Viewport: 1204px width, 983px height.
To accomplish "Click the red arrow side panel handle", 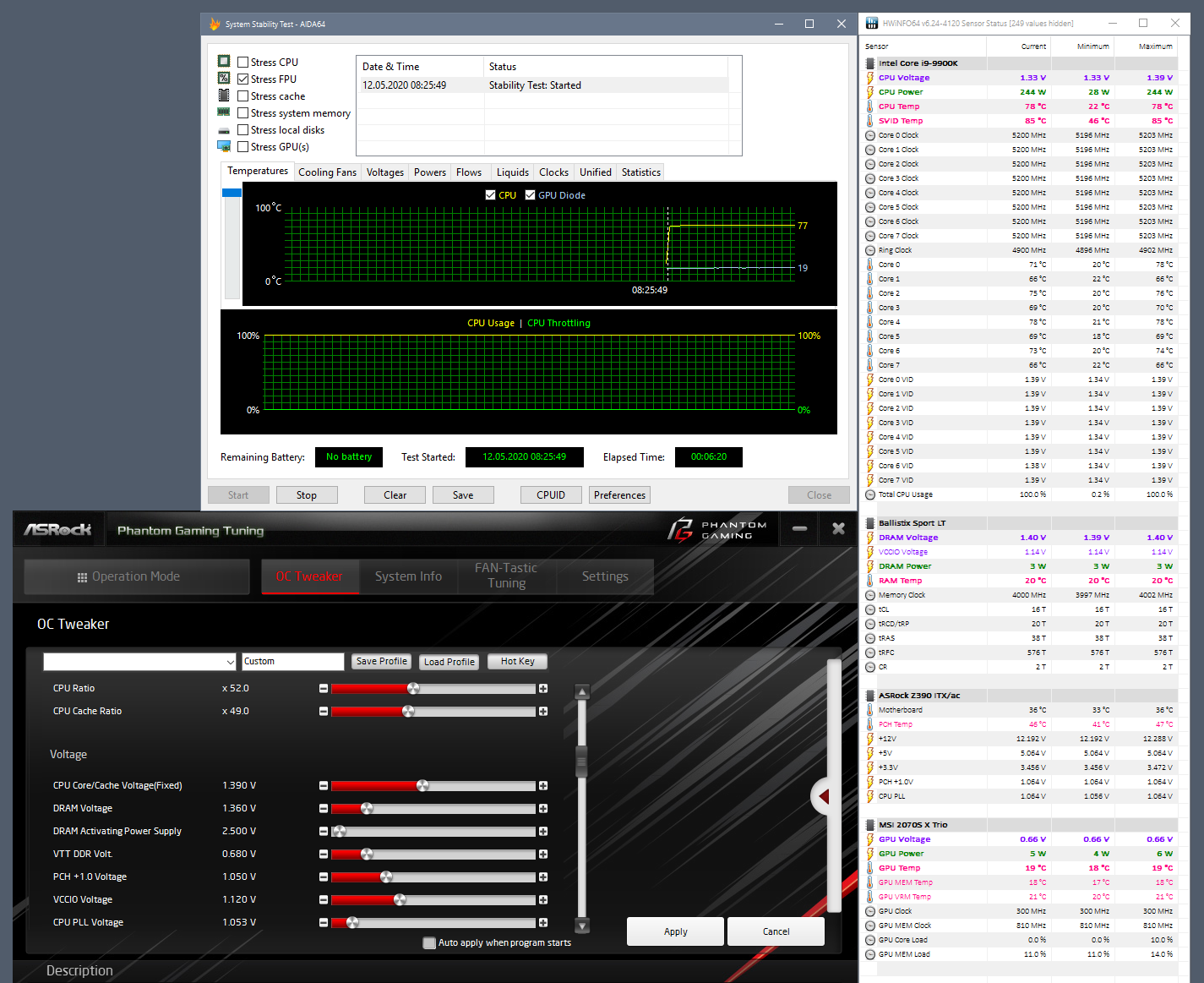I will click(x=822, y=796).
